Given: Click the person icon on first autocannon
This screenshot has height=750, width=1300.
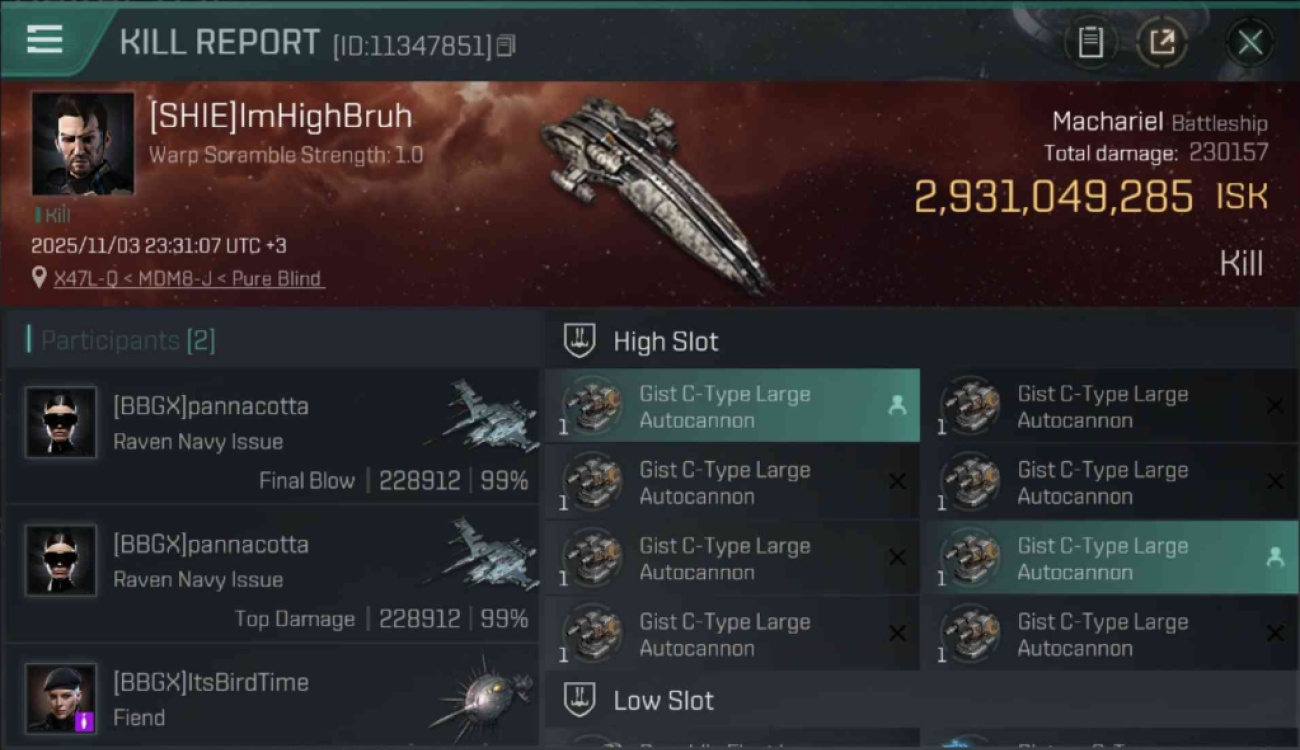Looking at the screenshot, I should [897, 405].
